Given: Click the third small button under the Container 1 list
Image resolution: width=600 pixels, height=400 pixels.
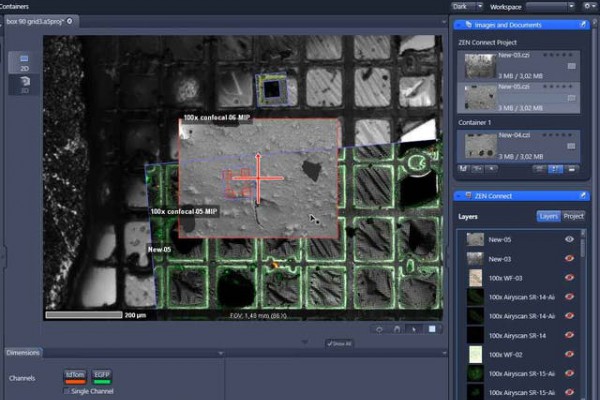Looking at the screenshot, I should [492, 169].
